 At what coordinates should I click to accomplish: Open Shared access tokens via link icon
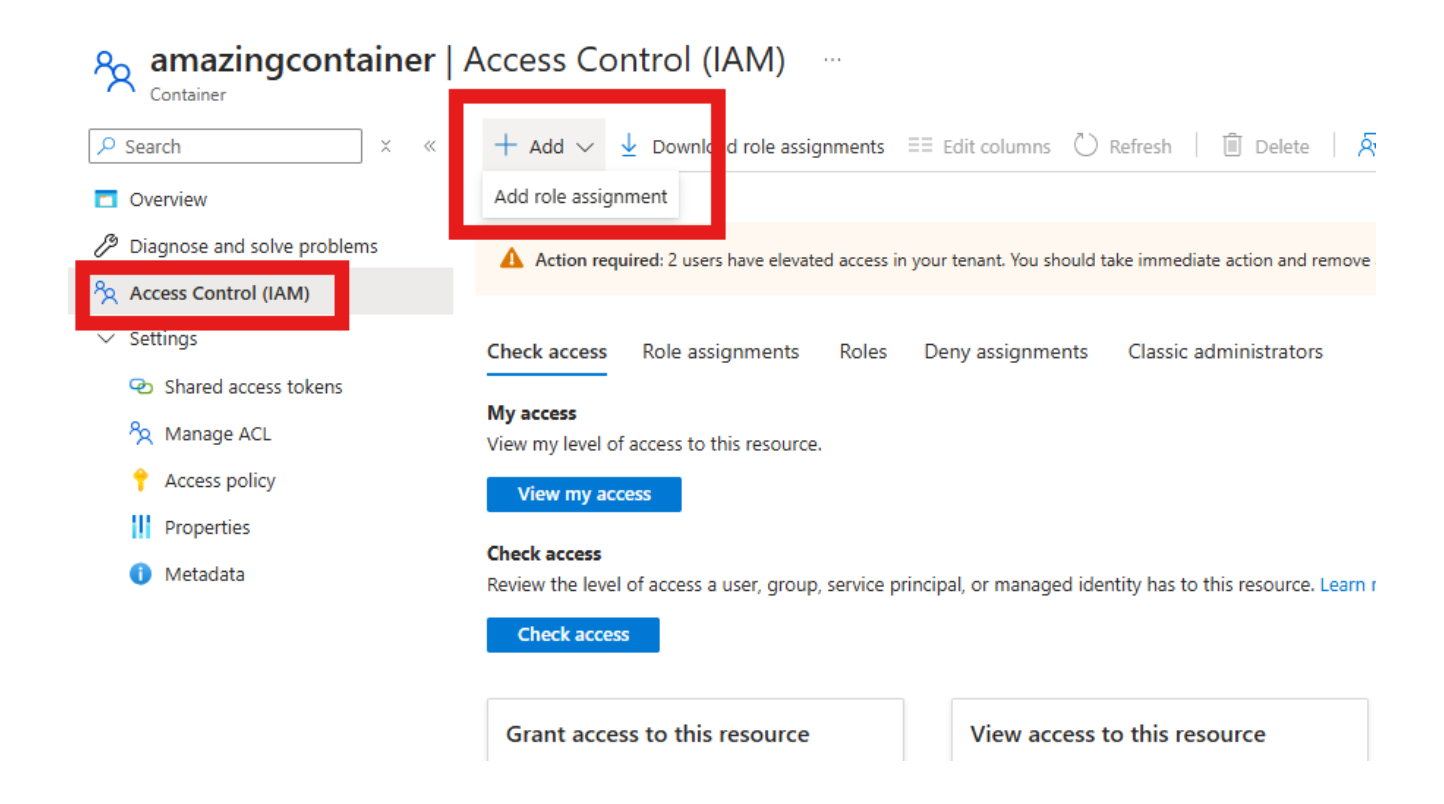(142, 386)
